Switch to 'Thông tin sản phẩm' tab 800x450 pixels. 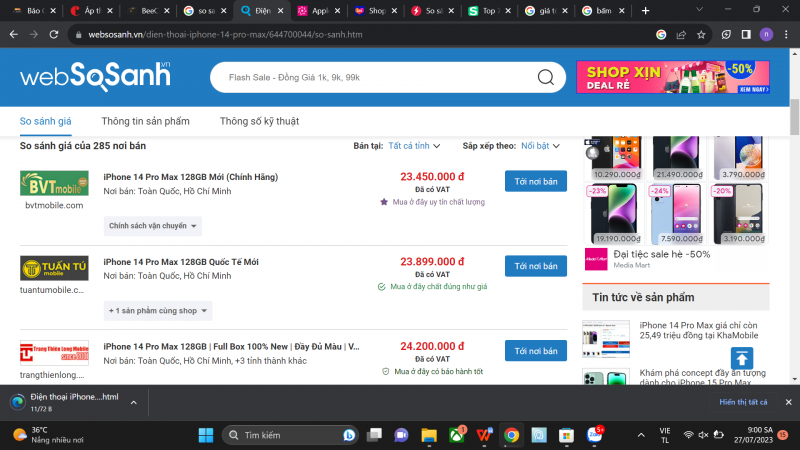tap(145, 121)
